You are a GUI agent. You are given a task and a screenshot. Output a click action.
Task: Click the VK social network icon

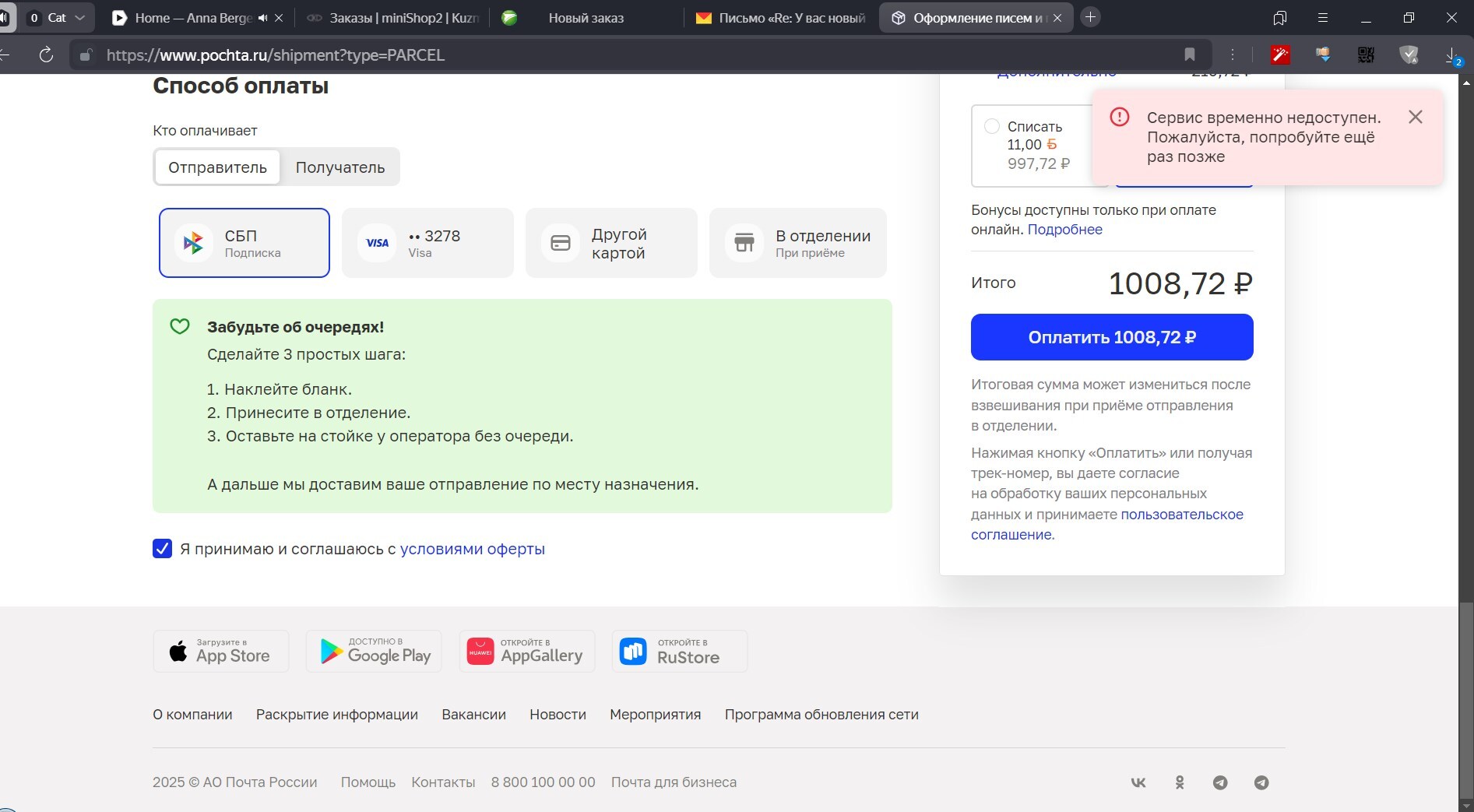(1138, 782)
